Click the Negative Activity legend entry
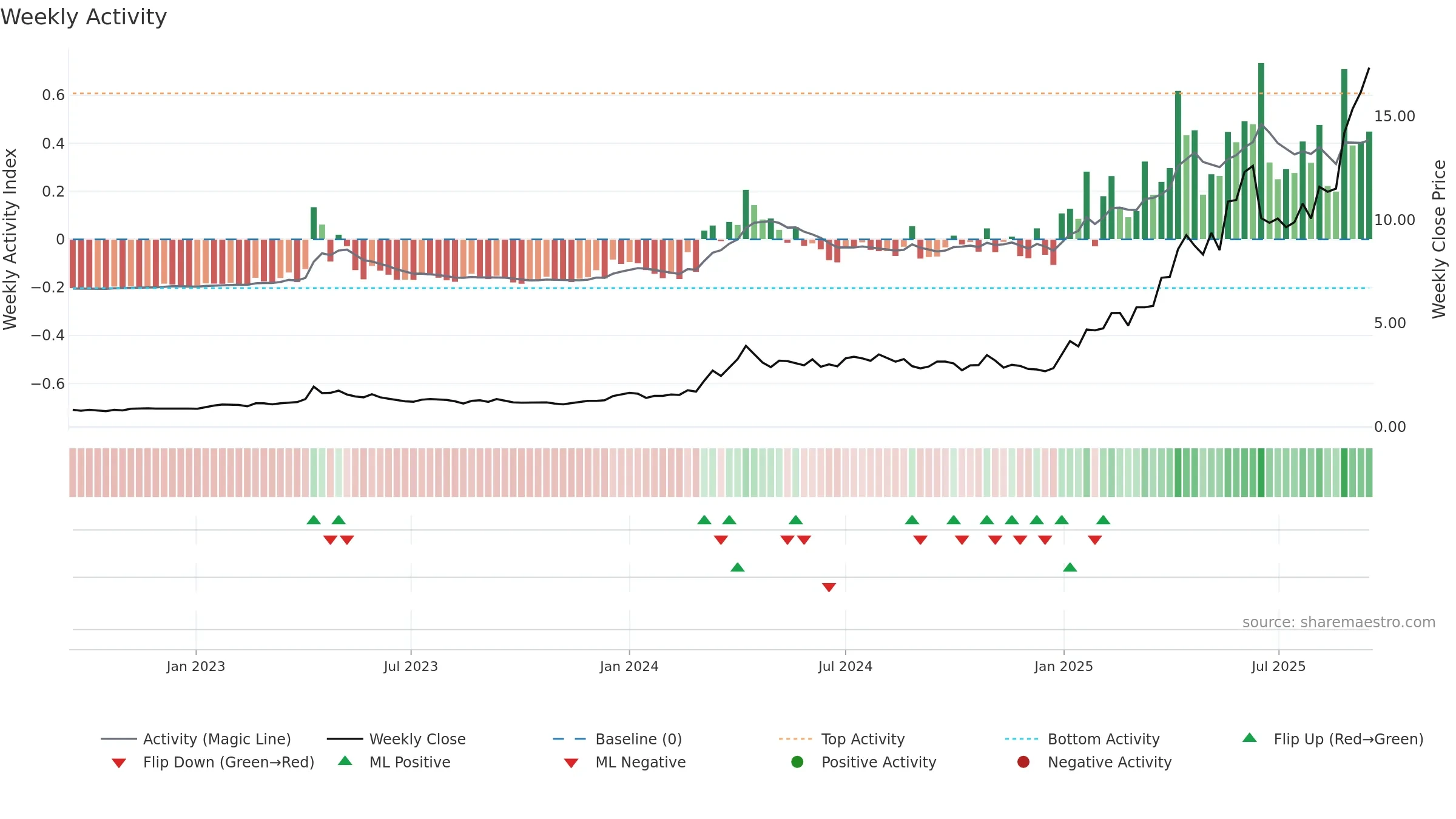The height and width of the screenshot is (819, 1456). pyautogui.click(x=1094, y=762)
